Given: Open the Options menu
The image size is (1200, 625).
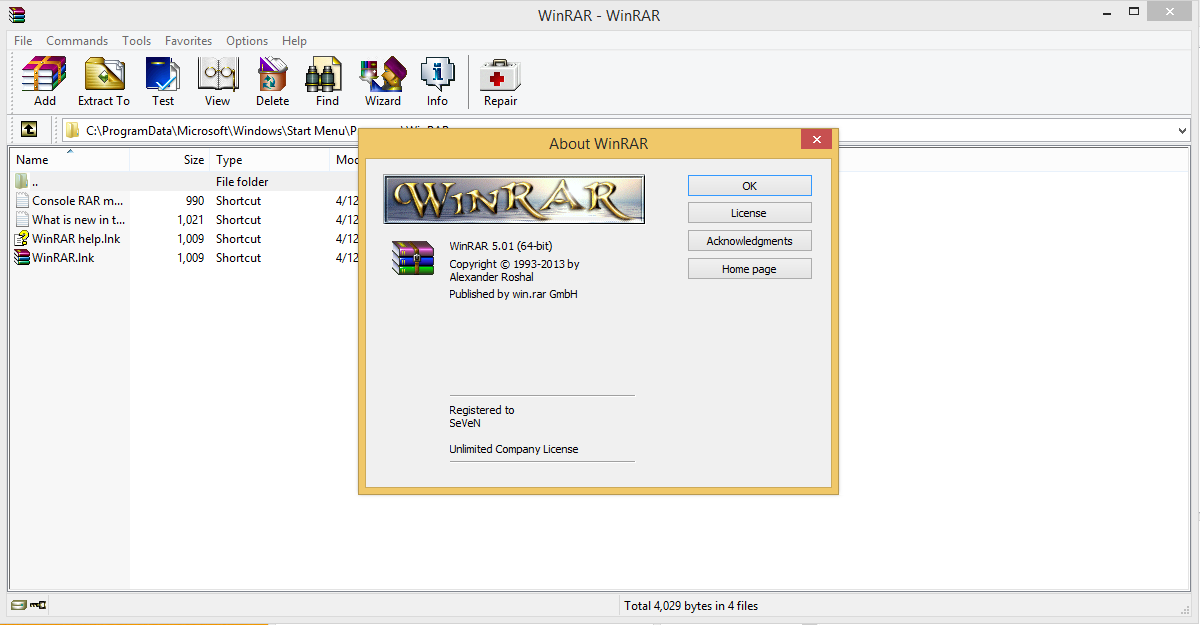Looking at the screenshot, I should click(247, 41).
